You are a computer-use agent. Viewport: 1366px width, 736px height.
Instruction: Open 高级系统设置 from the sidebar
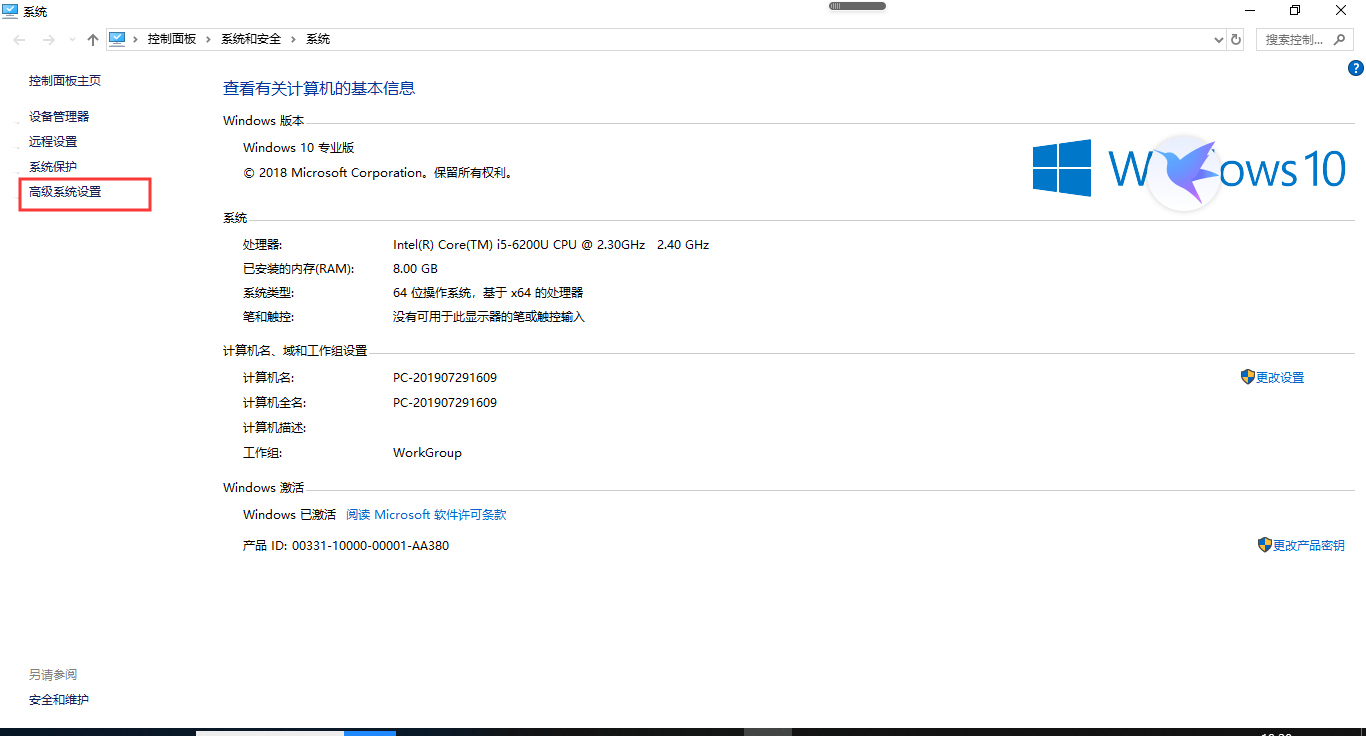(65, 192)
